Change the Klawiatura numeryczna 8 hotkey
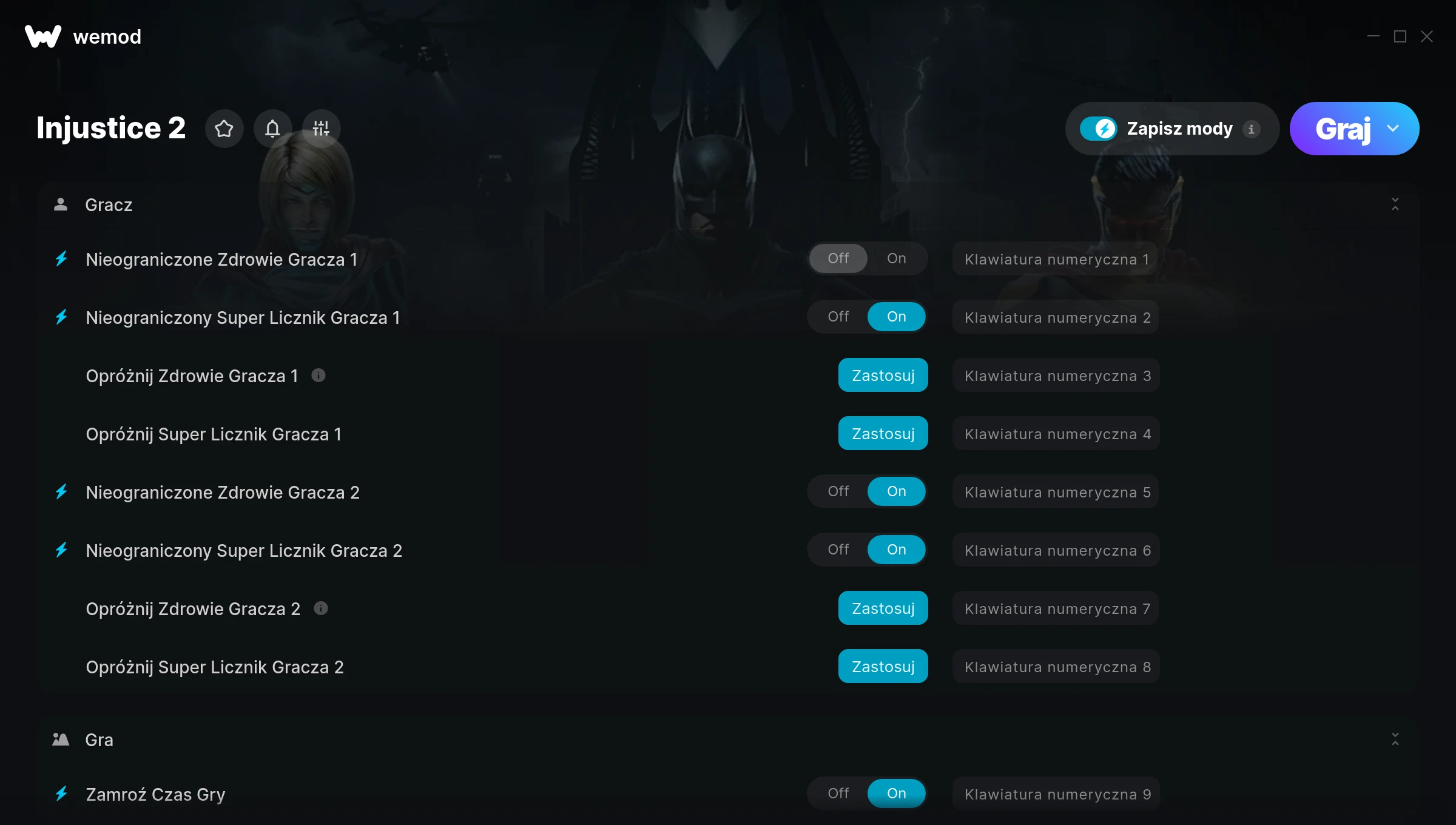The image size is (1456, 825). [x=1056, y=666]
